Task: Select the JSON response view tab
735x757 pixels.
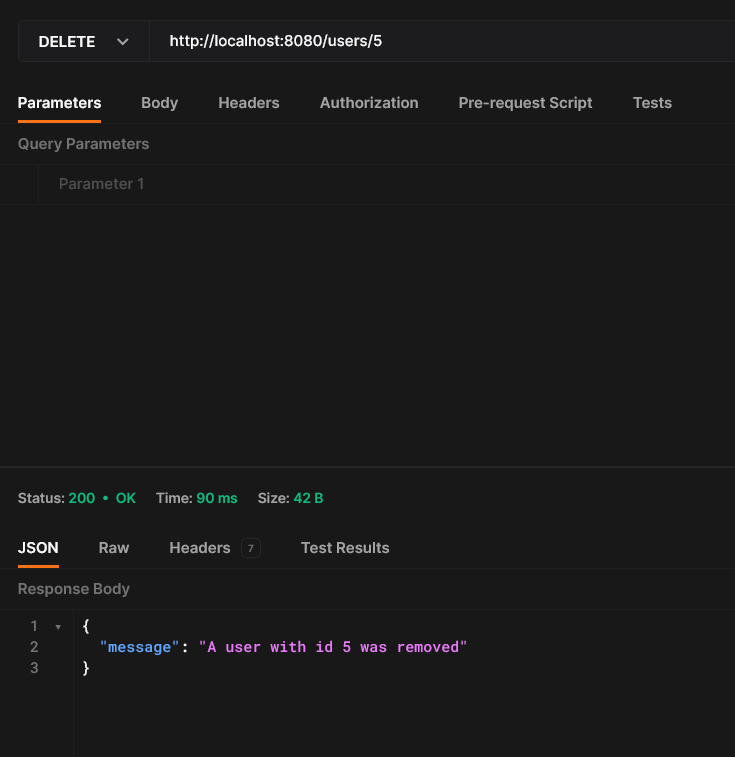Action: [38, 548]
